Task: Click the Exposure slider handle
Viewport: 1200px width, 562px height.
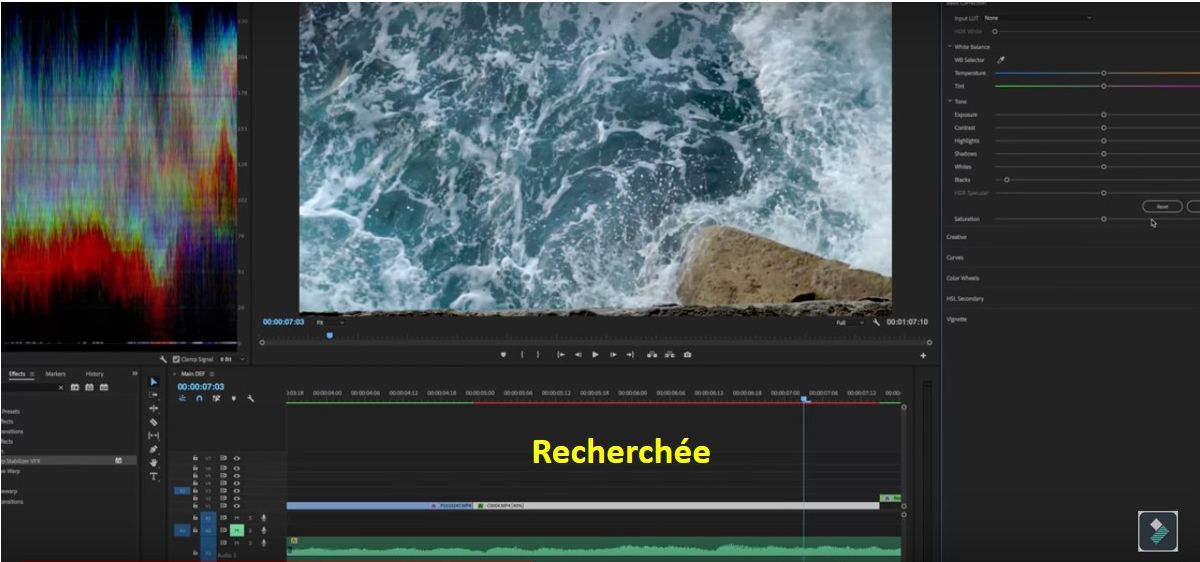Action: pos(1104,115)
